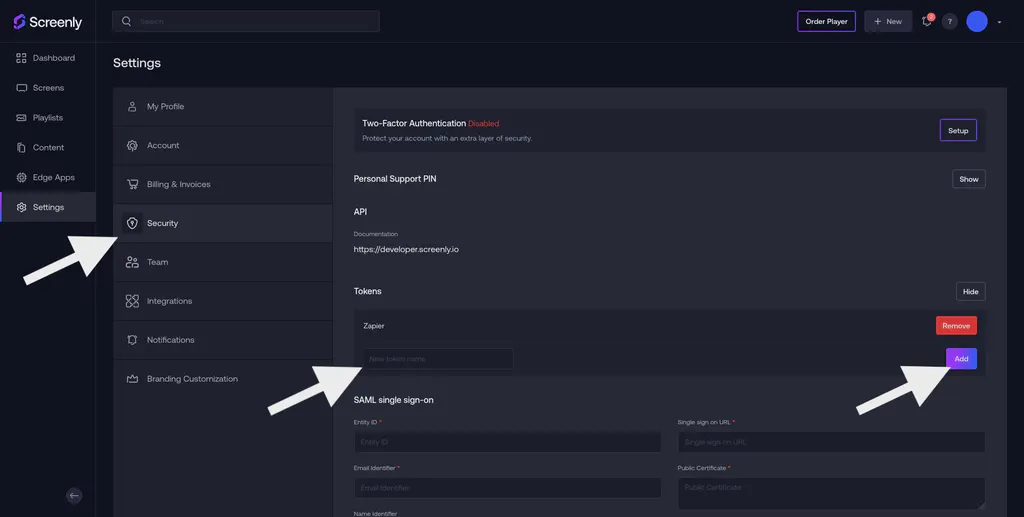Open Playlists from the sidebar
Image resolution: width=1024 pixels, height=517 pixels.
tap(48, 118)
